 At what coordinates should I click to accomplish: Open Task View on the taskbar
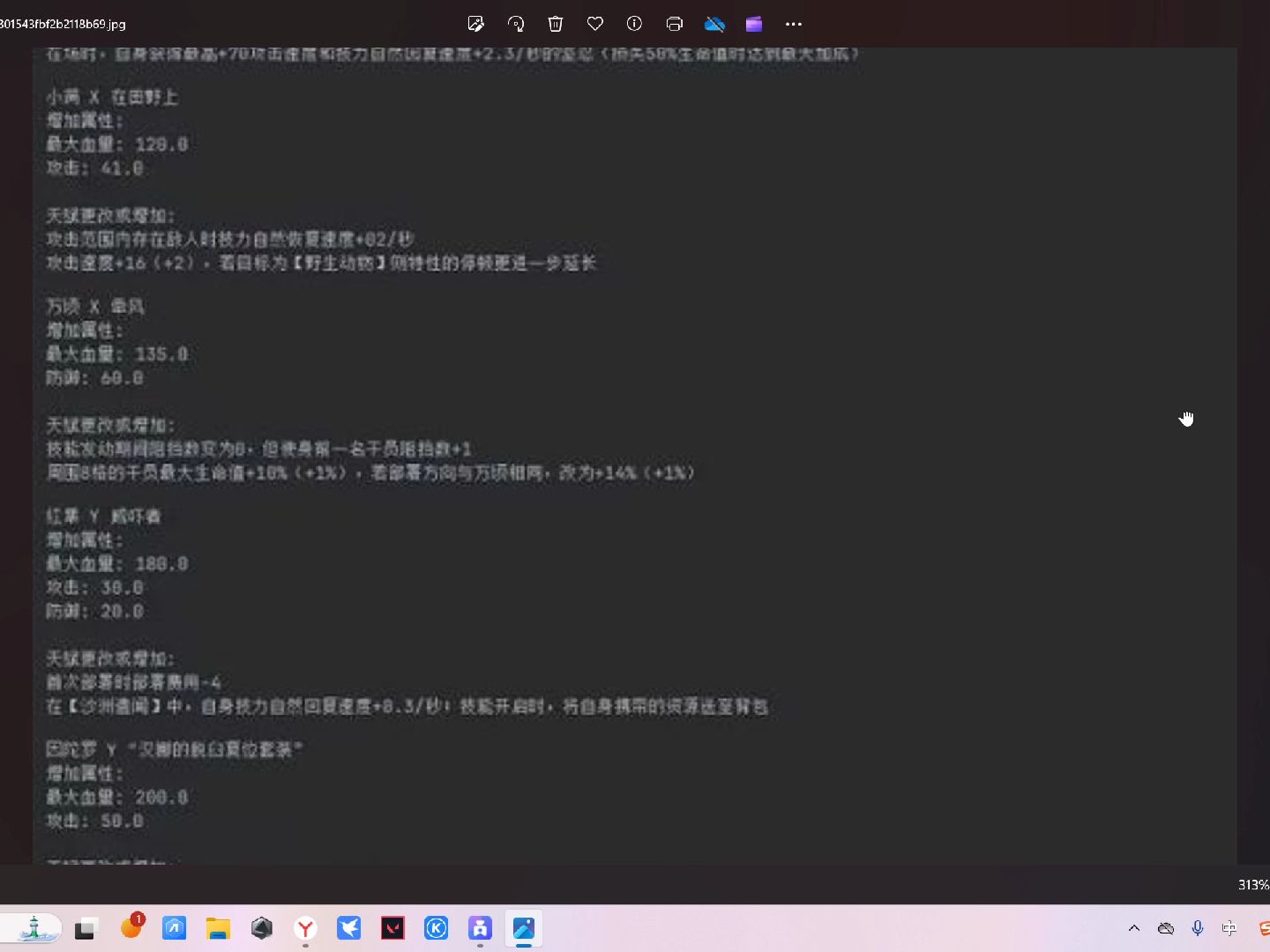point(86,928)
